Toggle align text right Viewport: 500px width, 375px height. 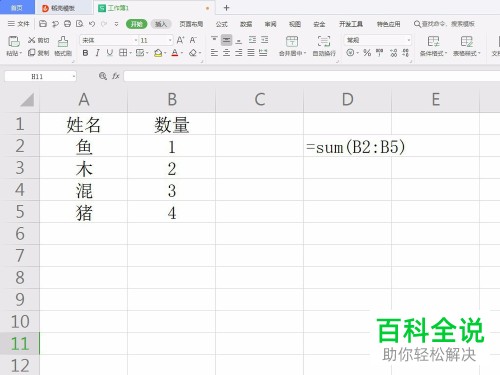tap(239, 53)
